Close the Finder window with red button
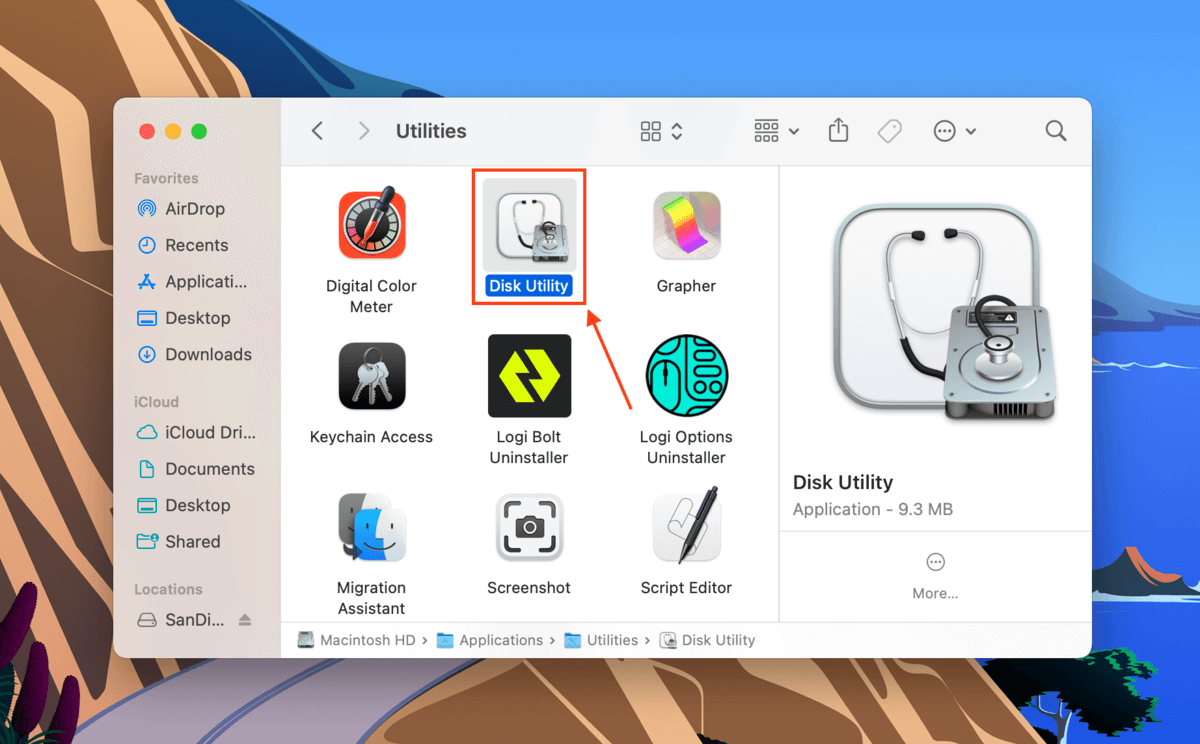This screenshot has height=744, width=1200. click(147, 131)
